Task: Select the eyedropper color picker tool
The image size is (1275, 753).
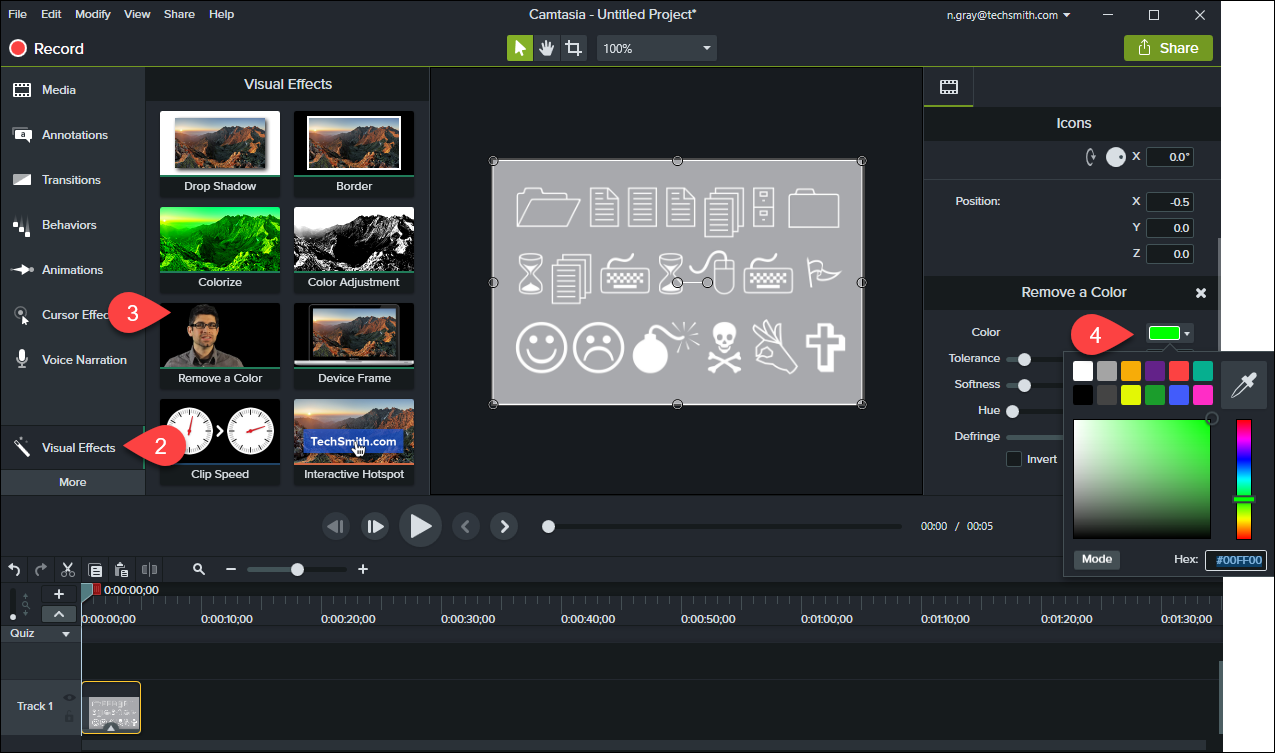Action: pos(1244,385)
